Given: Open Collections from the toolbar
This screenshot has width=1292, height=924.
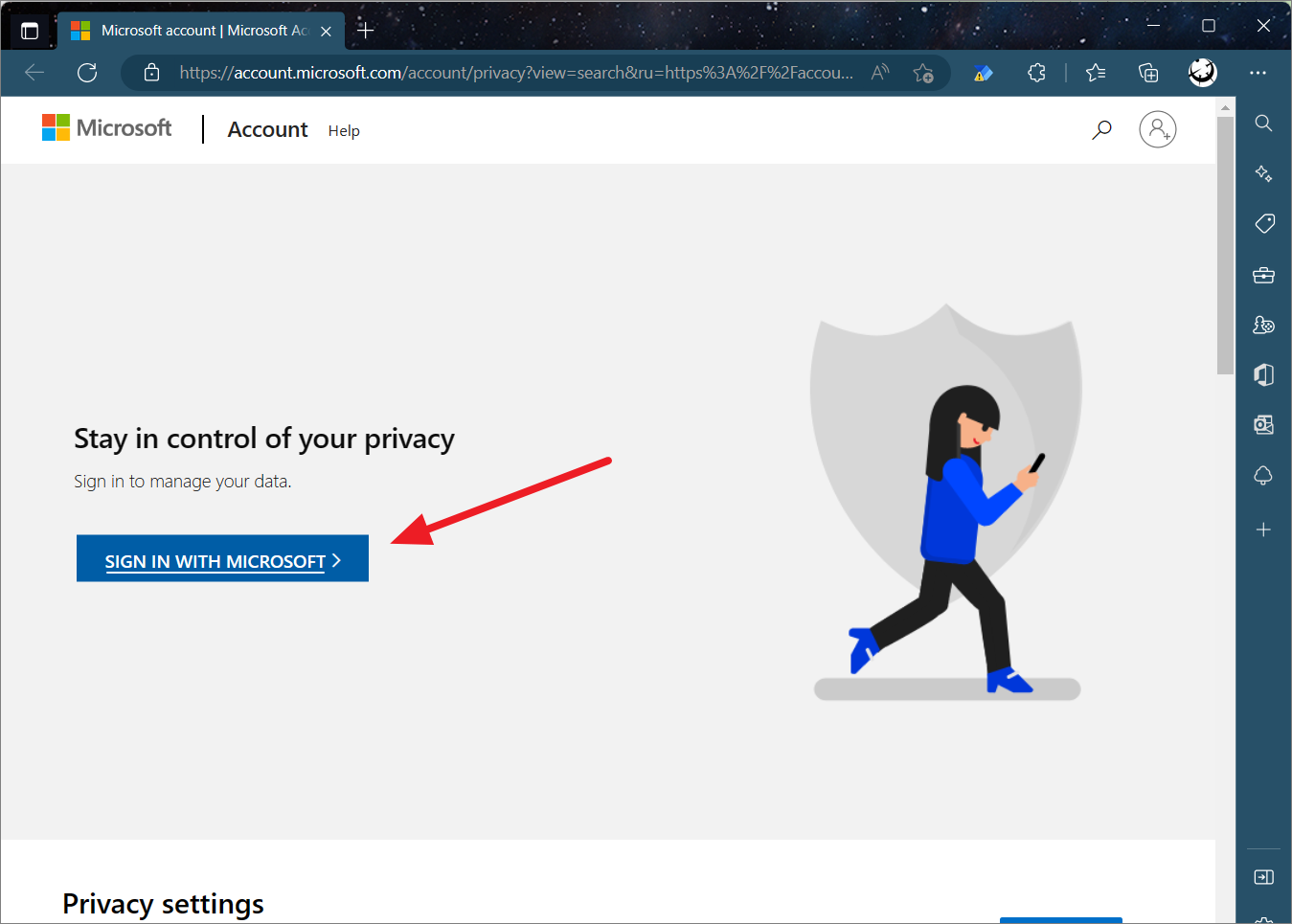Looking at the screenshot, I should point(1147,72).
